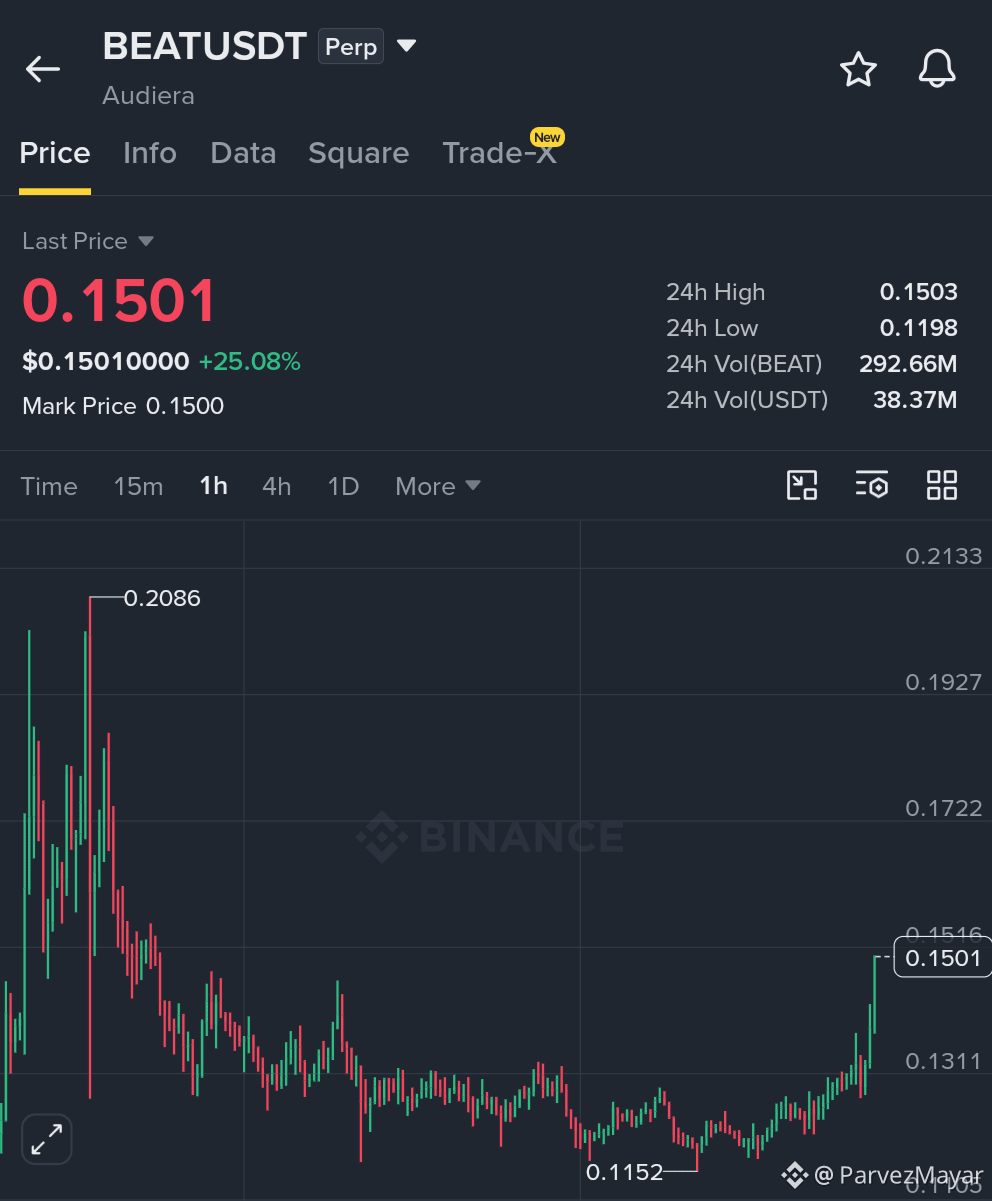This screenshot has width=992, height=1201.
Task: Tap the 0.1722 price axis label
Action: point(944,808)
